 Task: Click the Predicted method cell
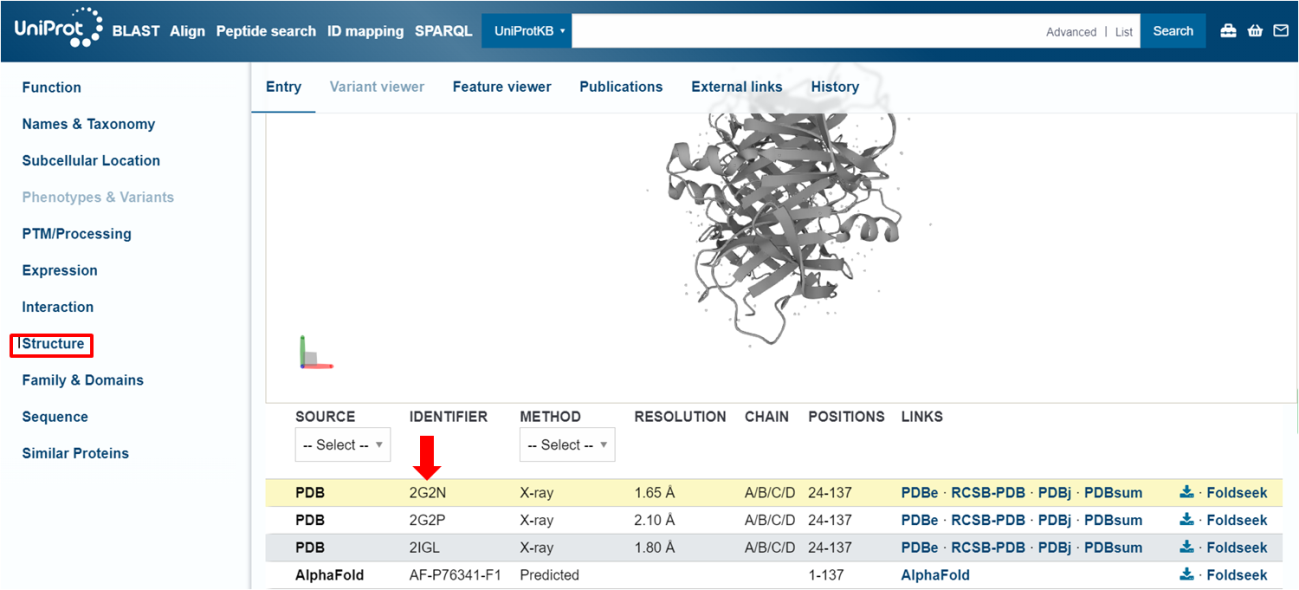pyautogui.click(x=549, y=575)
